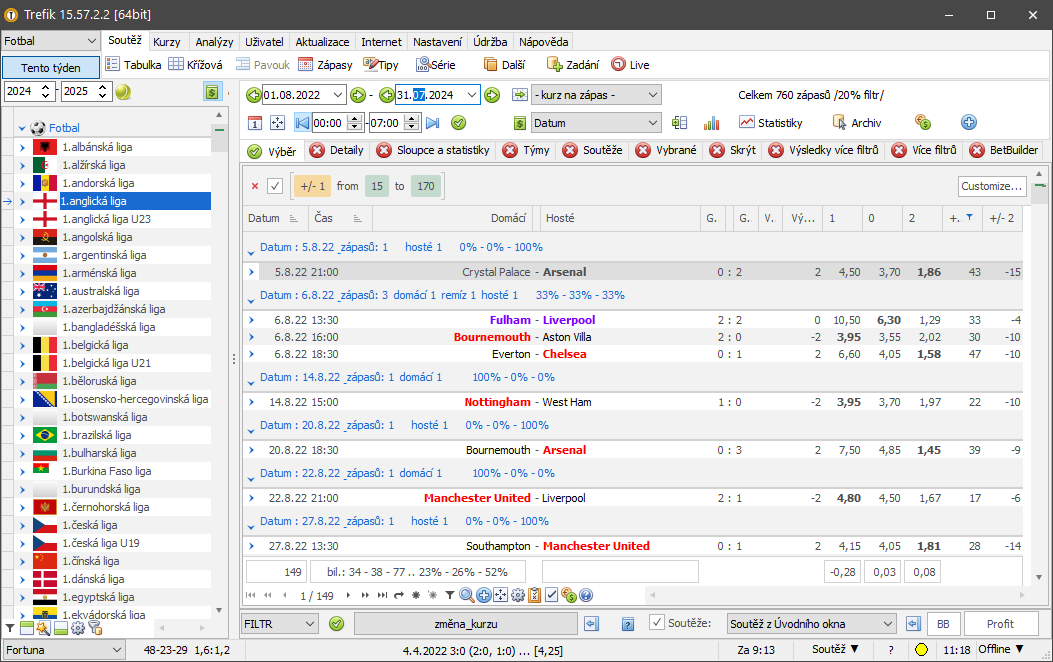
Task: Click the green confirm icon beside the time range
Action: 459,123
